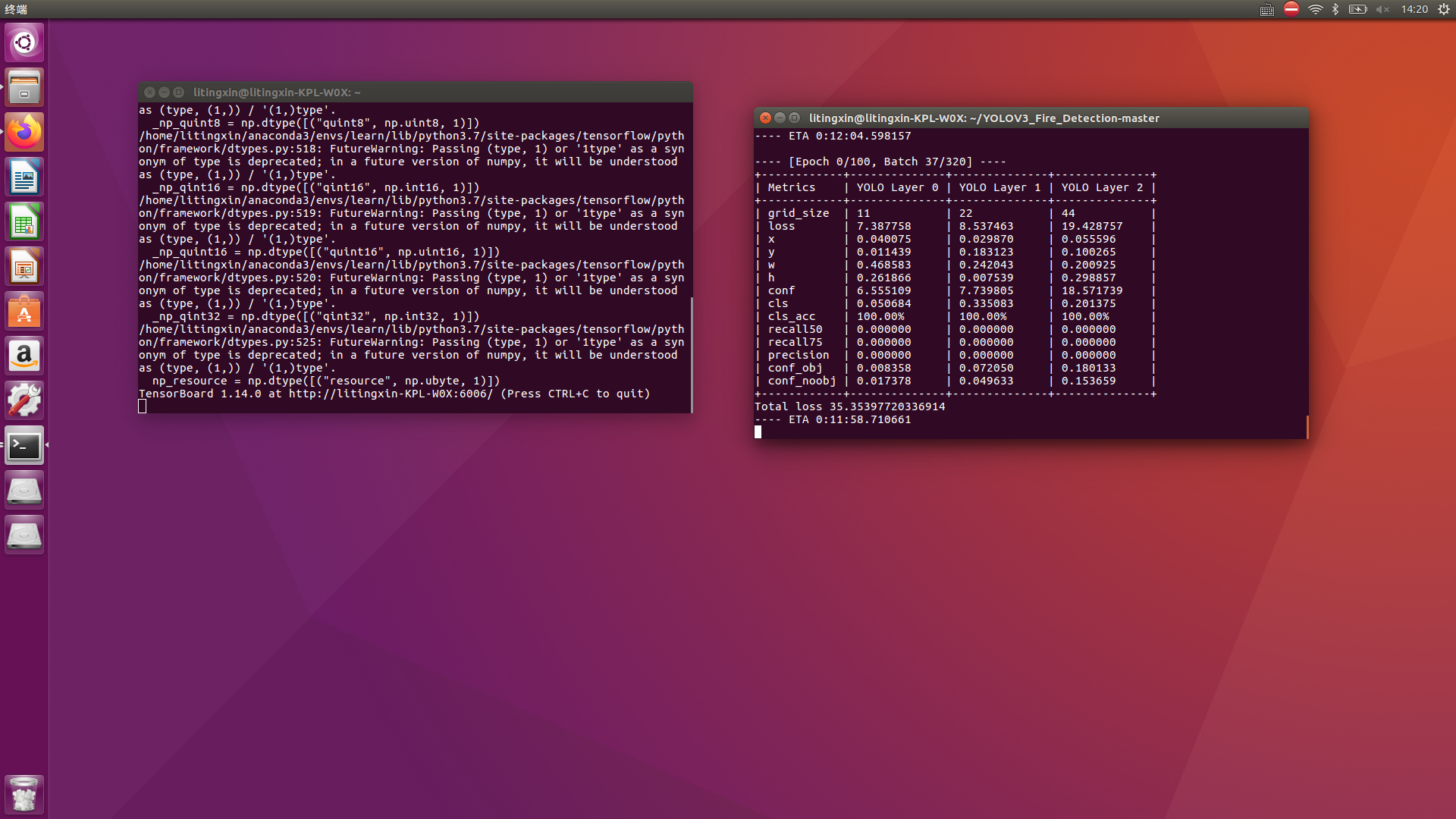Open the clock showing 14:20
The image size is (1456, 819).
coord(1414,9)
